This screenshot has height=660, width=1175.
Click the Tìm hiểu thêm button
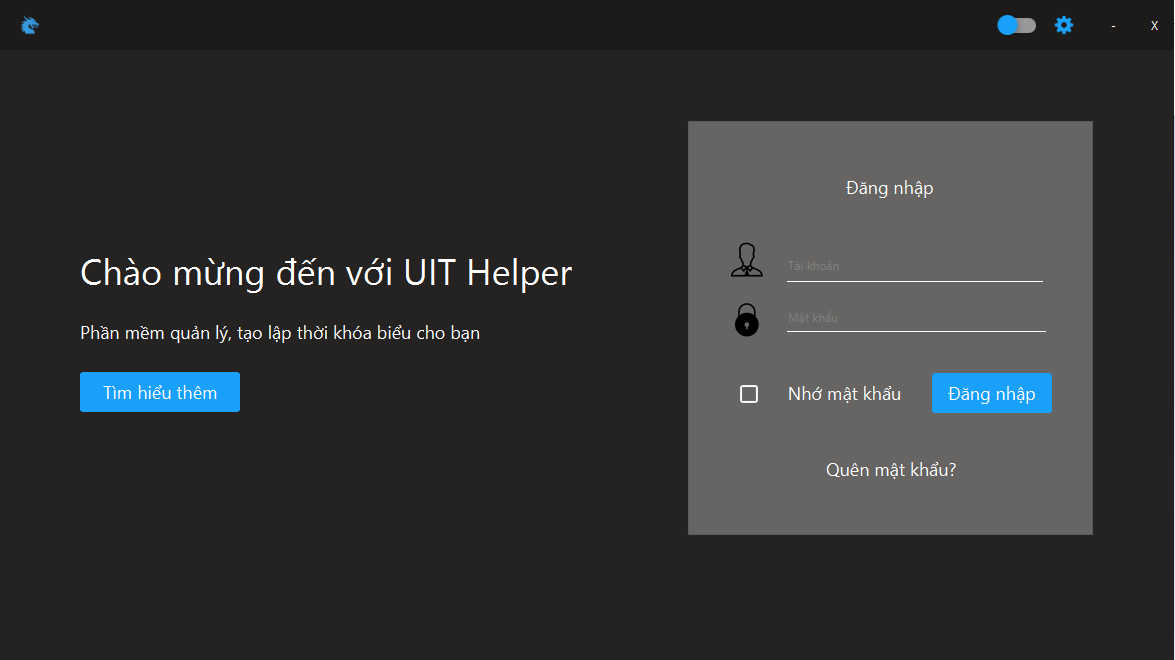click(x=159, y=392)
